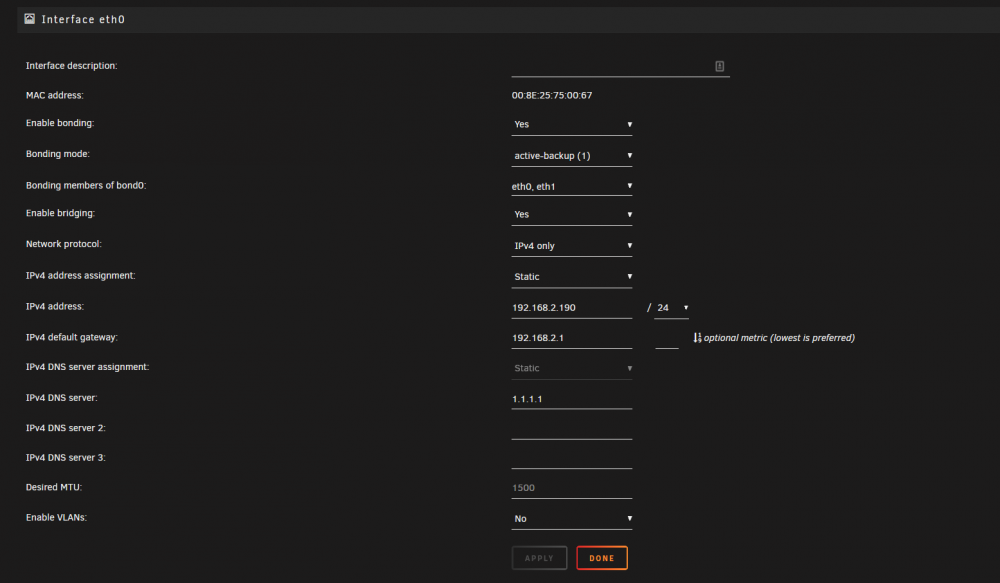Image resolution: width=1000 pixels, height=583 pixels.
Task: Click the Interface description label
Action: click(71, 66)
